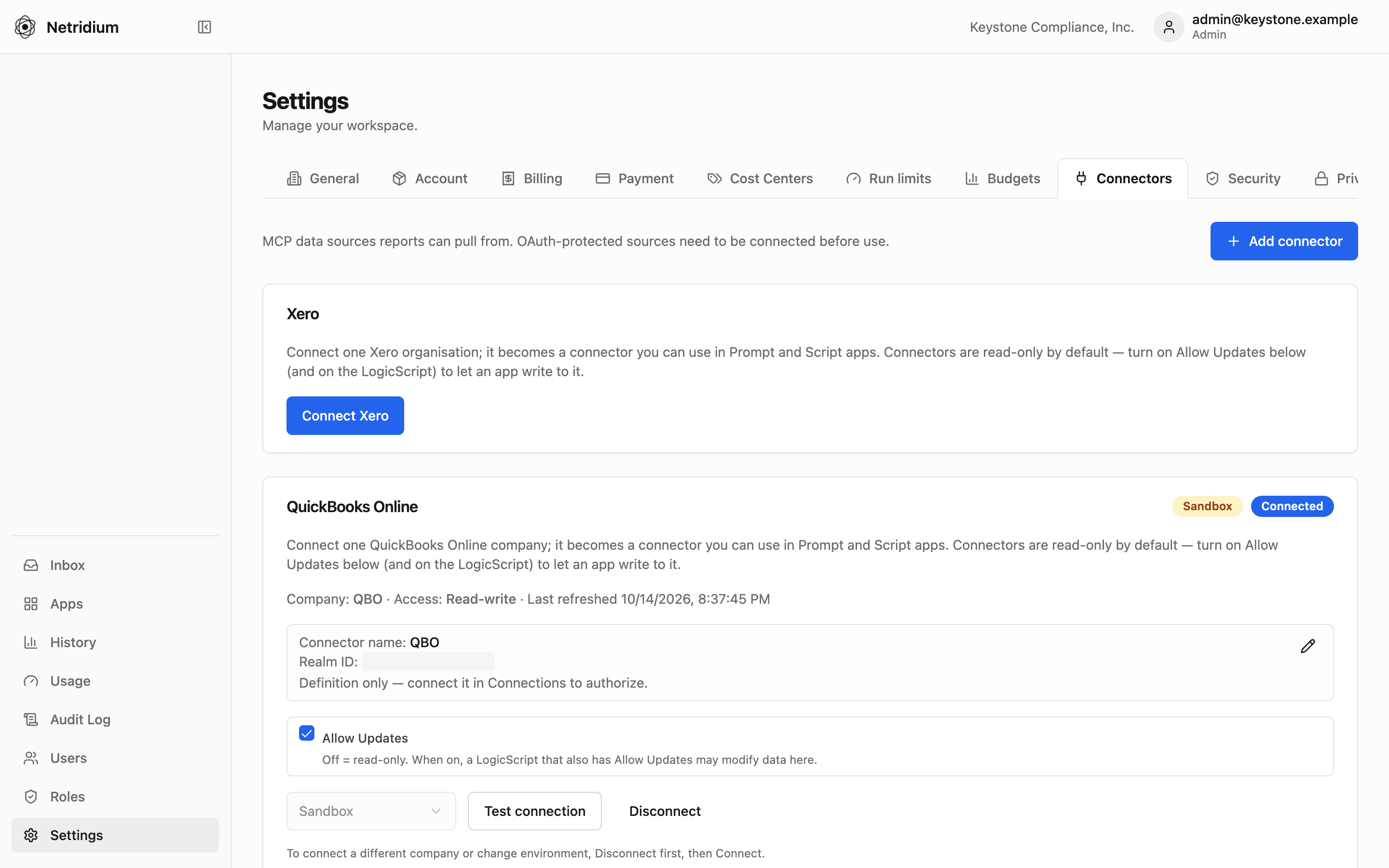Click the Roles shield icon
Image resolution: width=1389 pixels, height=868 pixels.
[31, 796]
